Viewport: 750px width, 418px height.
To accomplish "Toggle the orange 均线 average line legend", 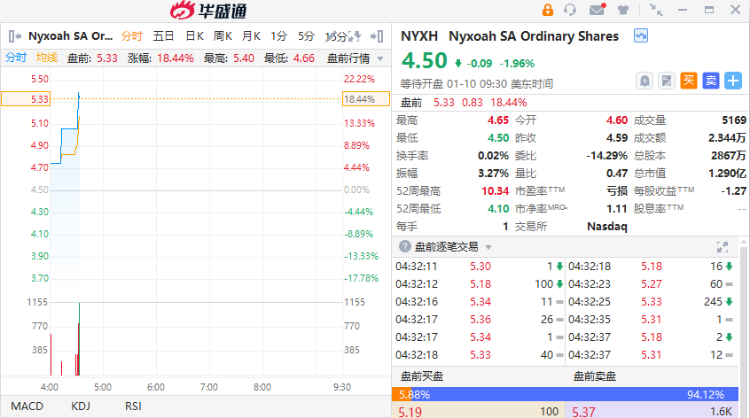I will point(46,58).
